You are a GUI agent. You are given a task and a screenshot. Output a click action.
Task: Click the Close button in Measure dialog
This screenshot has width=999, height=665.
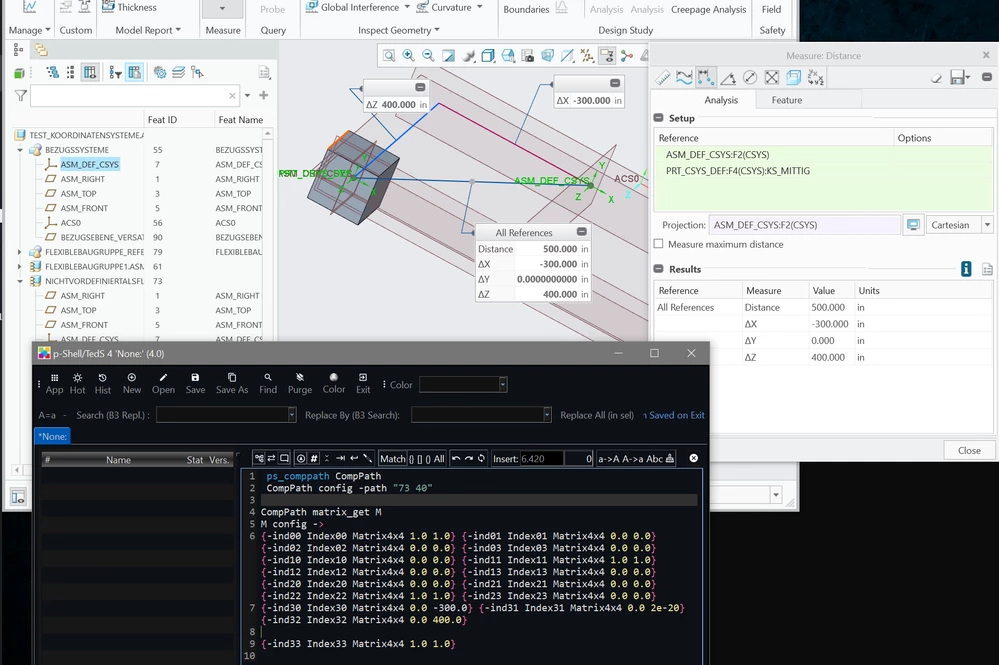coord(969,450)
